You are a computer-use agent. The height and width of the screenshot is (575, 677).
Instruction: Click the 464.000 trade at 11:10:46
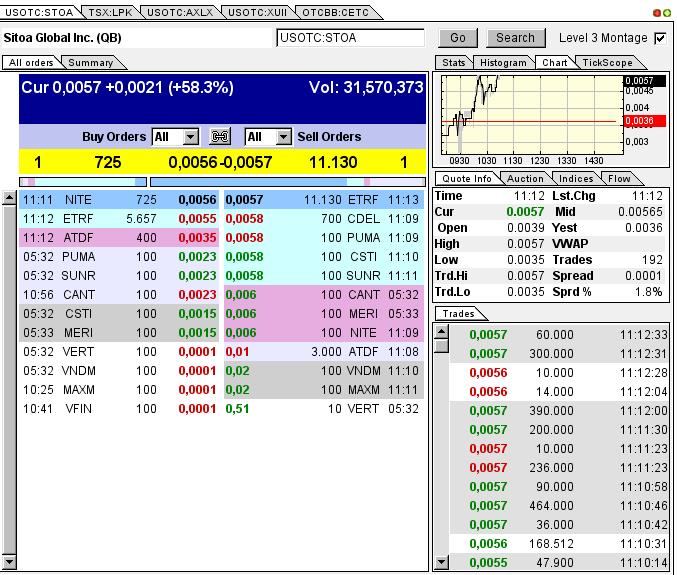tap(558, 505)
